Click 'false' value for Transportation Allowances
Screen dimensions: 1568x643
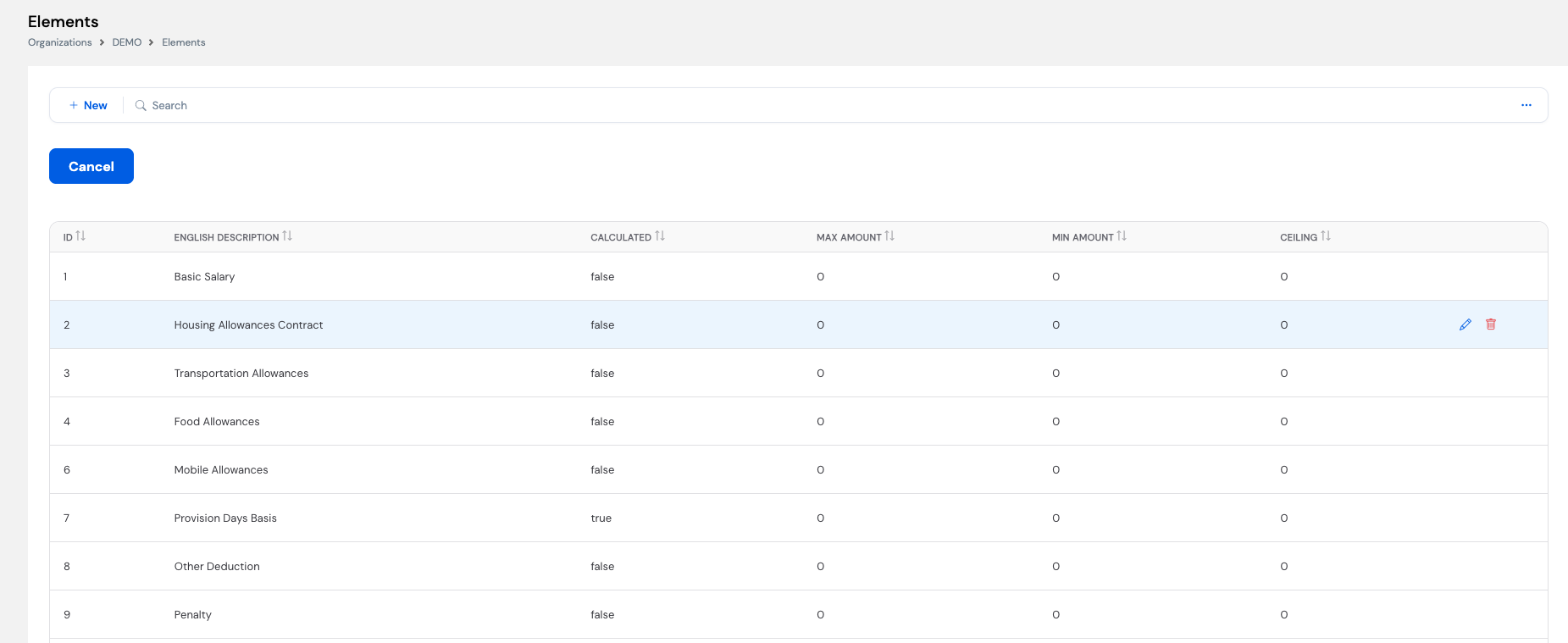[x=602, y=374]
